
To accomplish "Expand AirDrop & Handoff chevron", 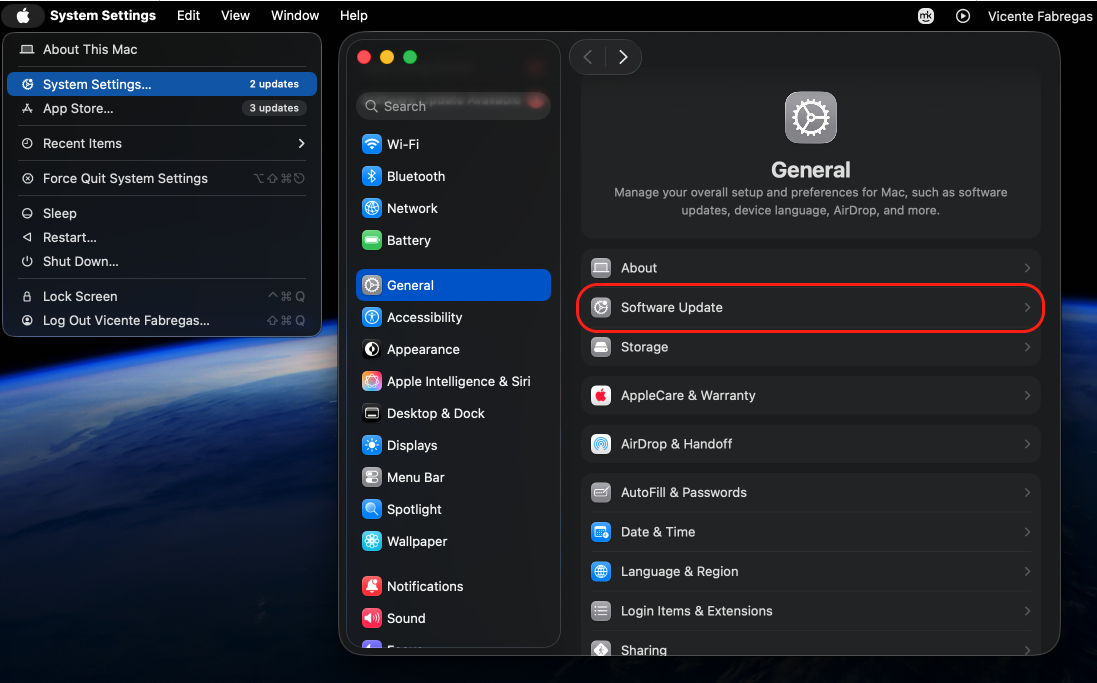I will pyautogui.click(x=1027, y=444).
